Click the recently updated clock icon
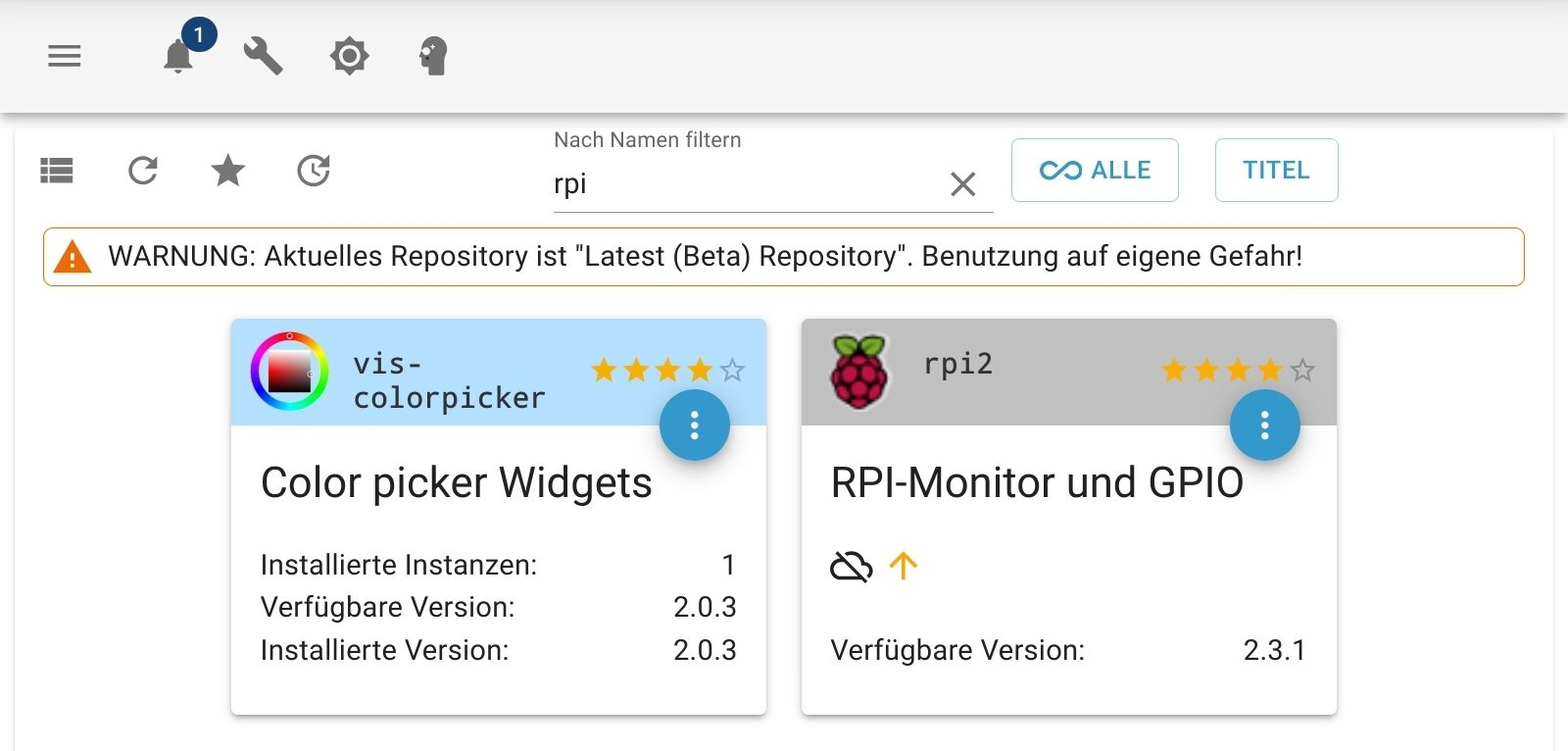1568x751 pixels. click(314, 171)
